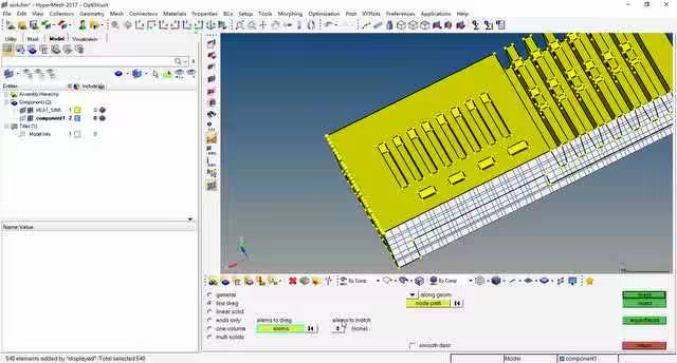The height and width of the screenshot is (363, 677).
Task: Switch to the Model tab
Action: click(57, 39)
